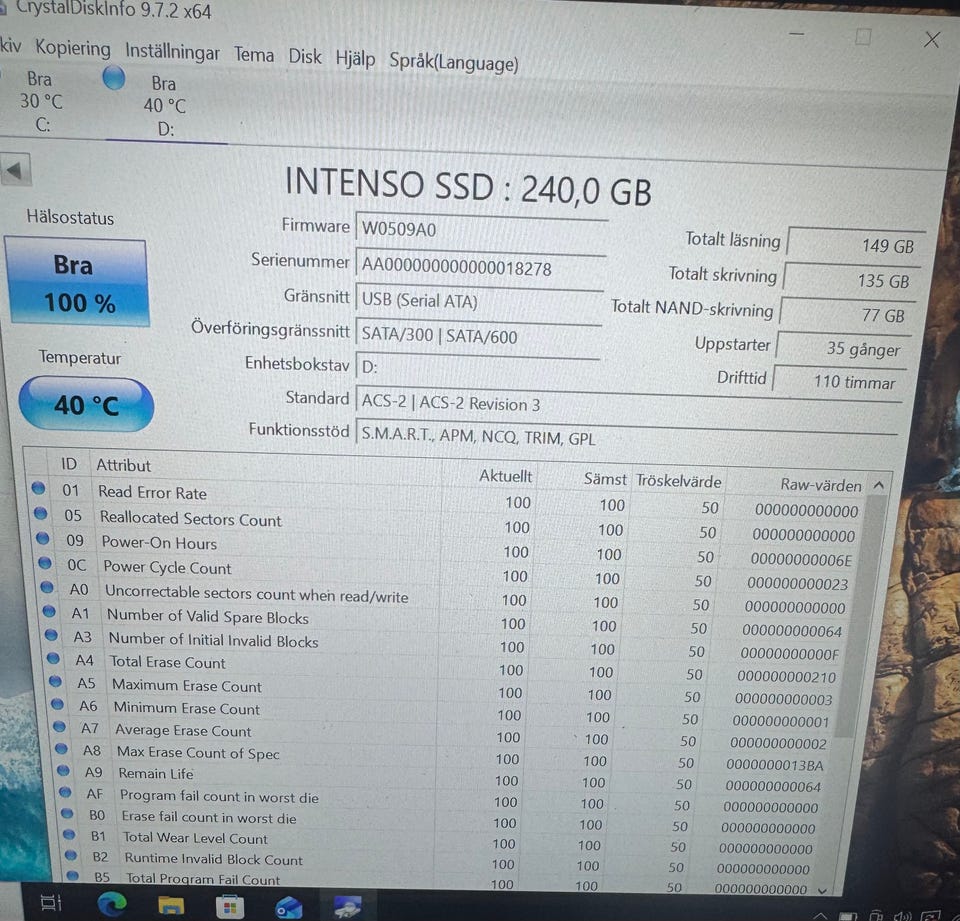Viewport: 960px width, 921px height.
Task: Click the Drifttid 110 timmar value
Action: tap(839, 382)
